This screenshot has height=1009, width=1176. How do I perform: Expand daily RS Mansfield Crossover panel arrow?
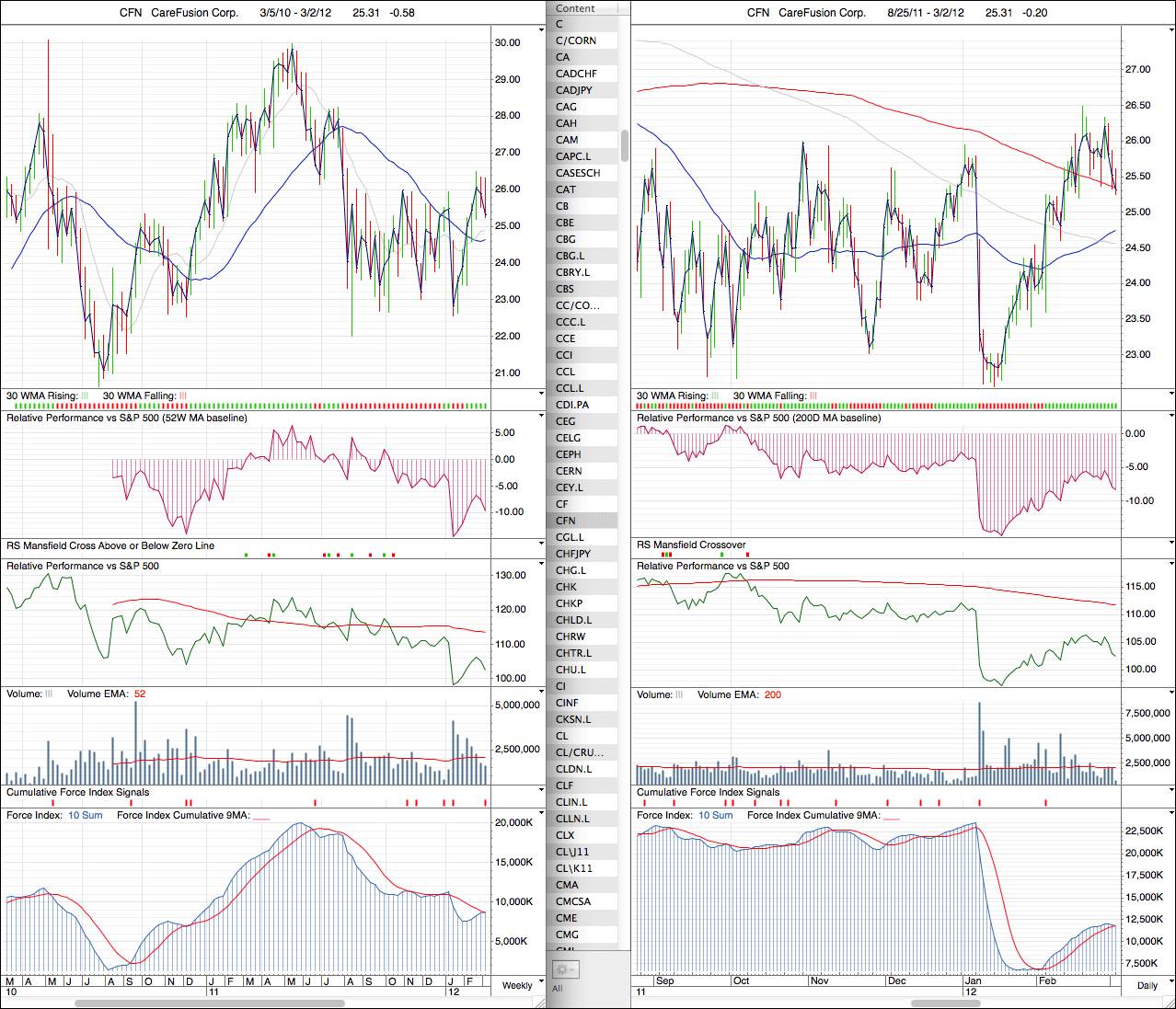(1170, 544)
